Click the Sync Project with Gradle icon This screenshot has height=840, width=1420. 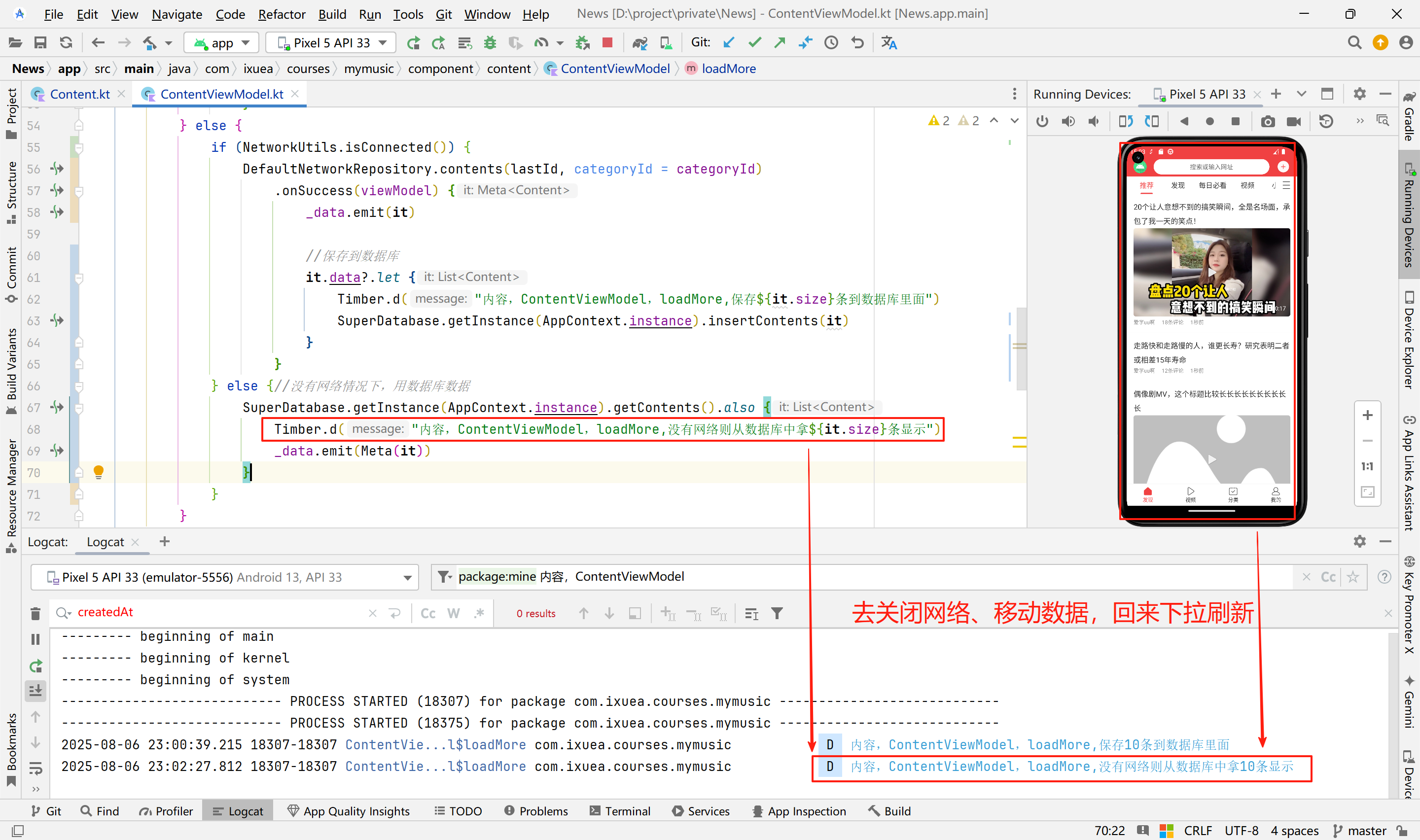click(x=639, y=42)
